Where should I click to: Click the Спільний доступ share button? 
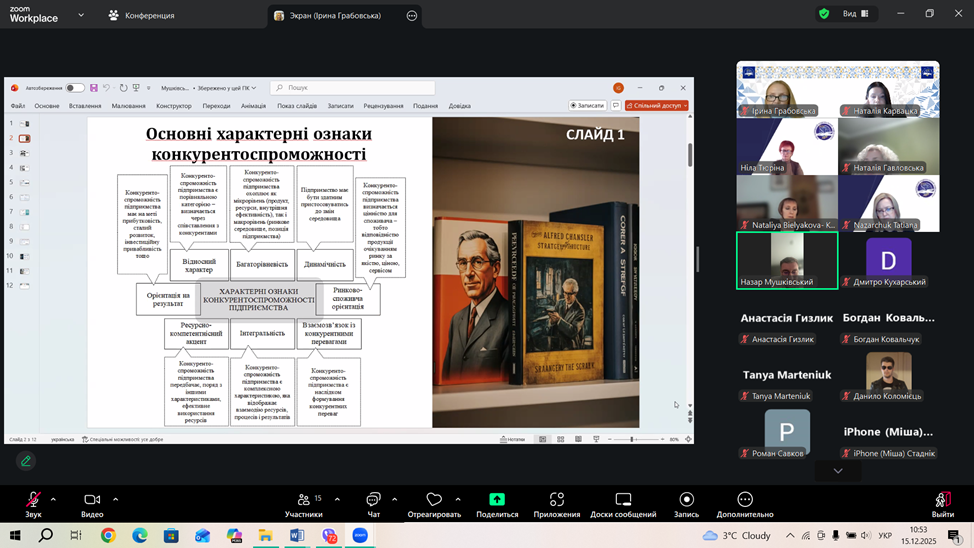657,105
